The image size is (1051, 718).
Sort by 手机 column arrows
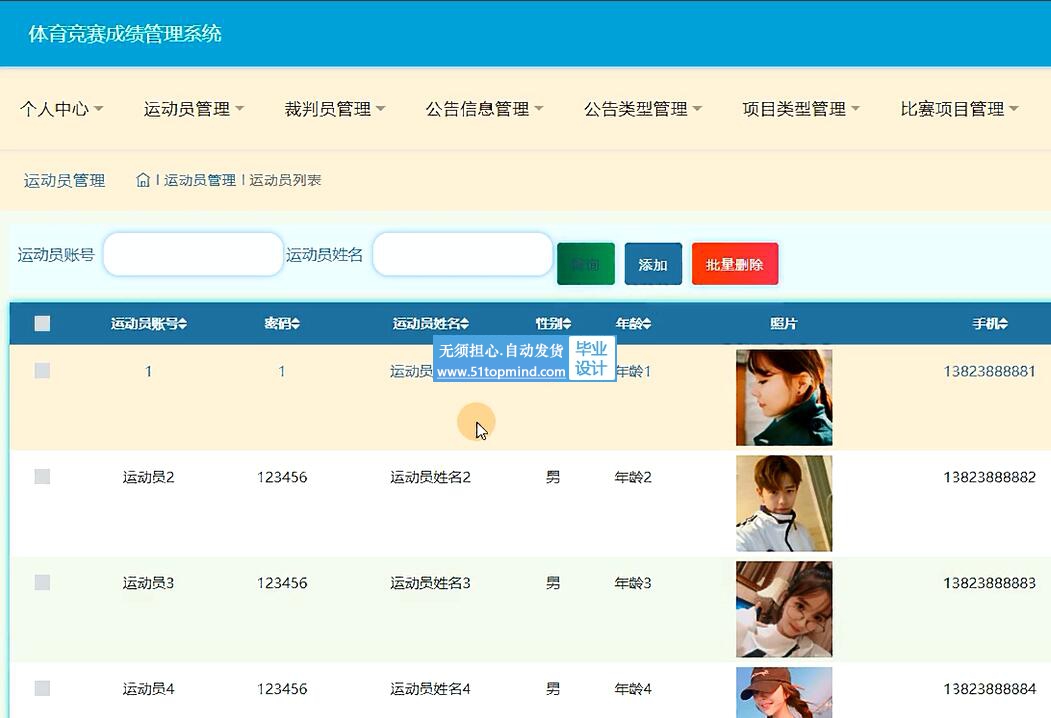pos(1003,324)
